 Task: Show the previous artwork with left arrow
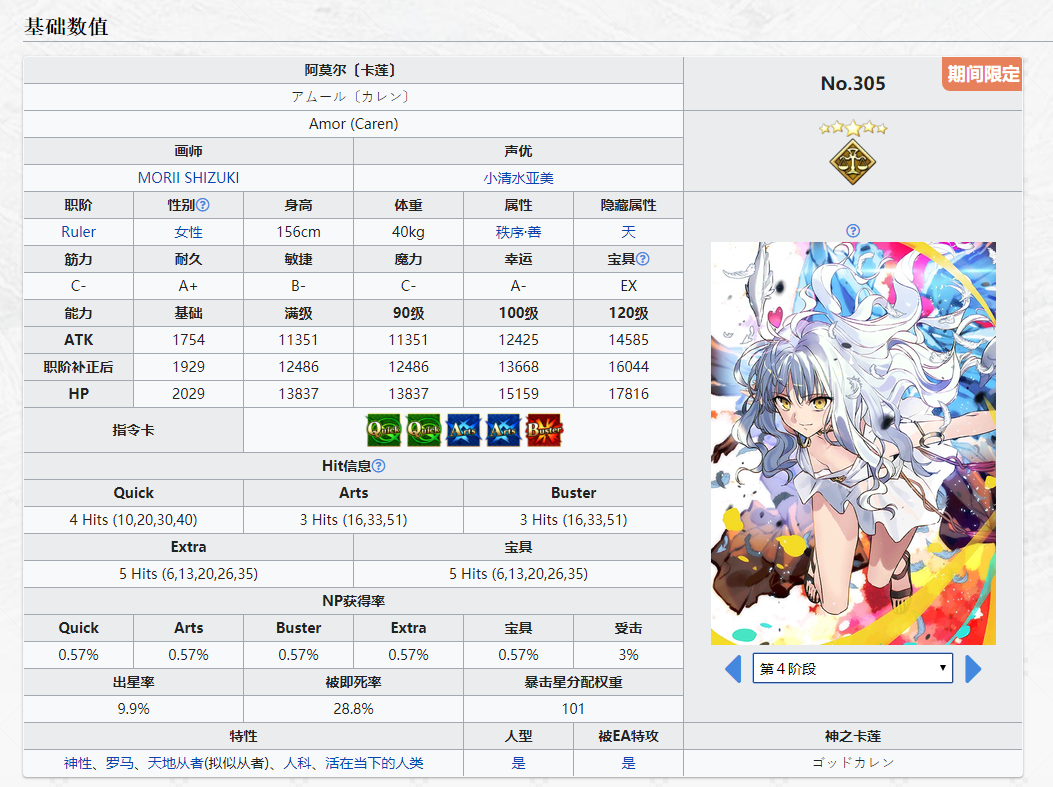(x=732, y=669)
